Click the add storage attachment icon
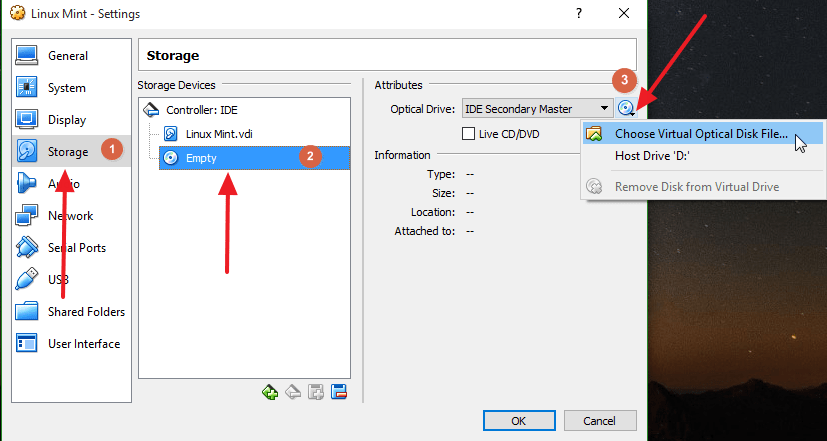The height and width of the screenshot is (441, 827). point(315,392)
